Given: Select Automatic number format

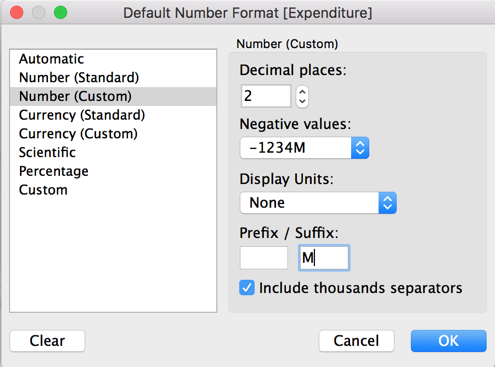Looking at the screenshot, I should [113, 59].
